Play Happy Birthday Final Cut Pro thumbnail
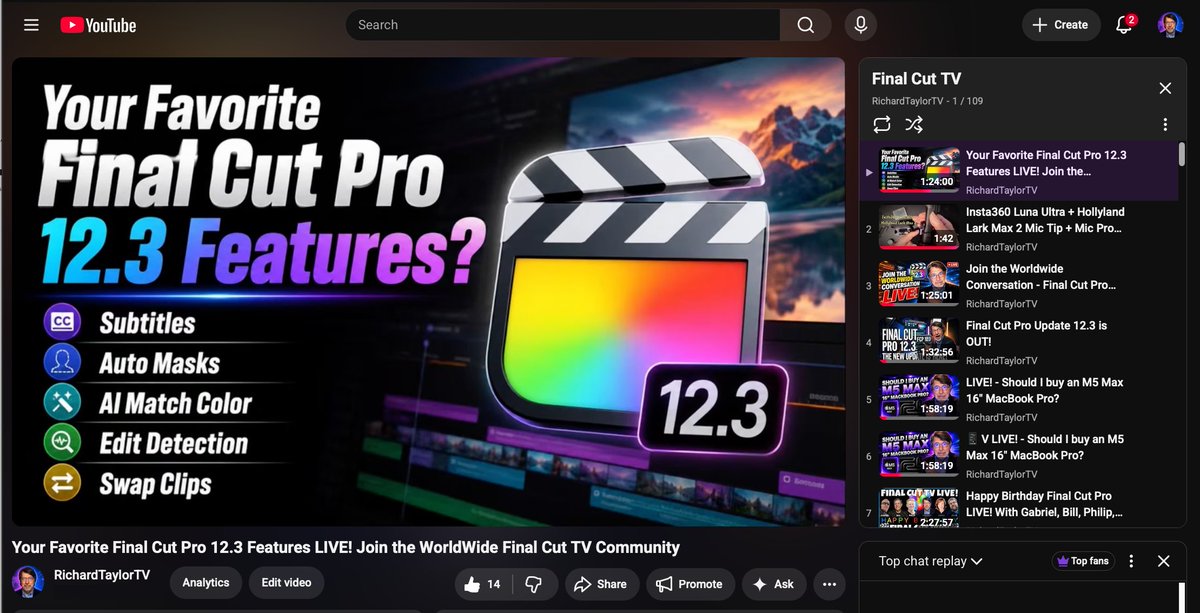This screenshot has width=1200, height=613. [919, 507]
